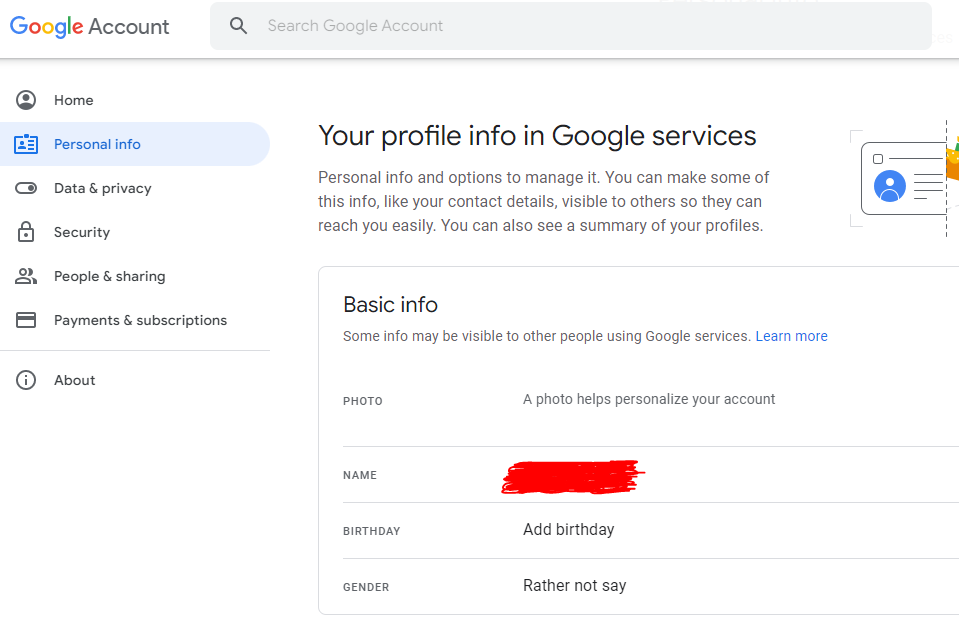Click the Data & privacy toggle icon
The height and width of the screenshot is (634, 959).
[x=26, y=188]
